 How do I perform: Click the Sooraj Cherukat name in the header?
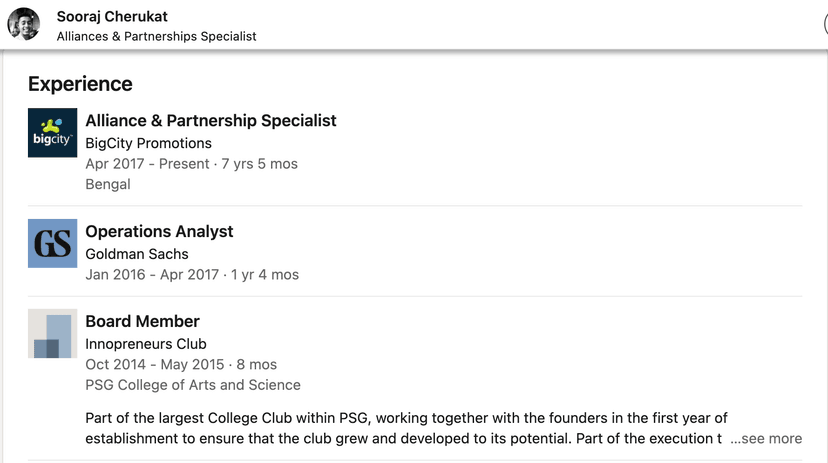112,16
